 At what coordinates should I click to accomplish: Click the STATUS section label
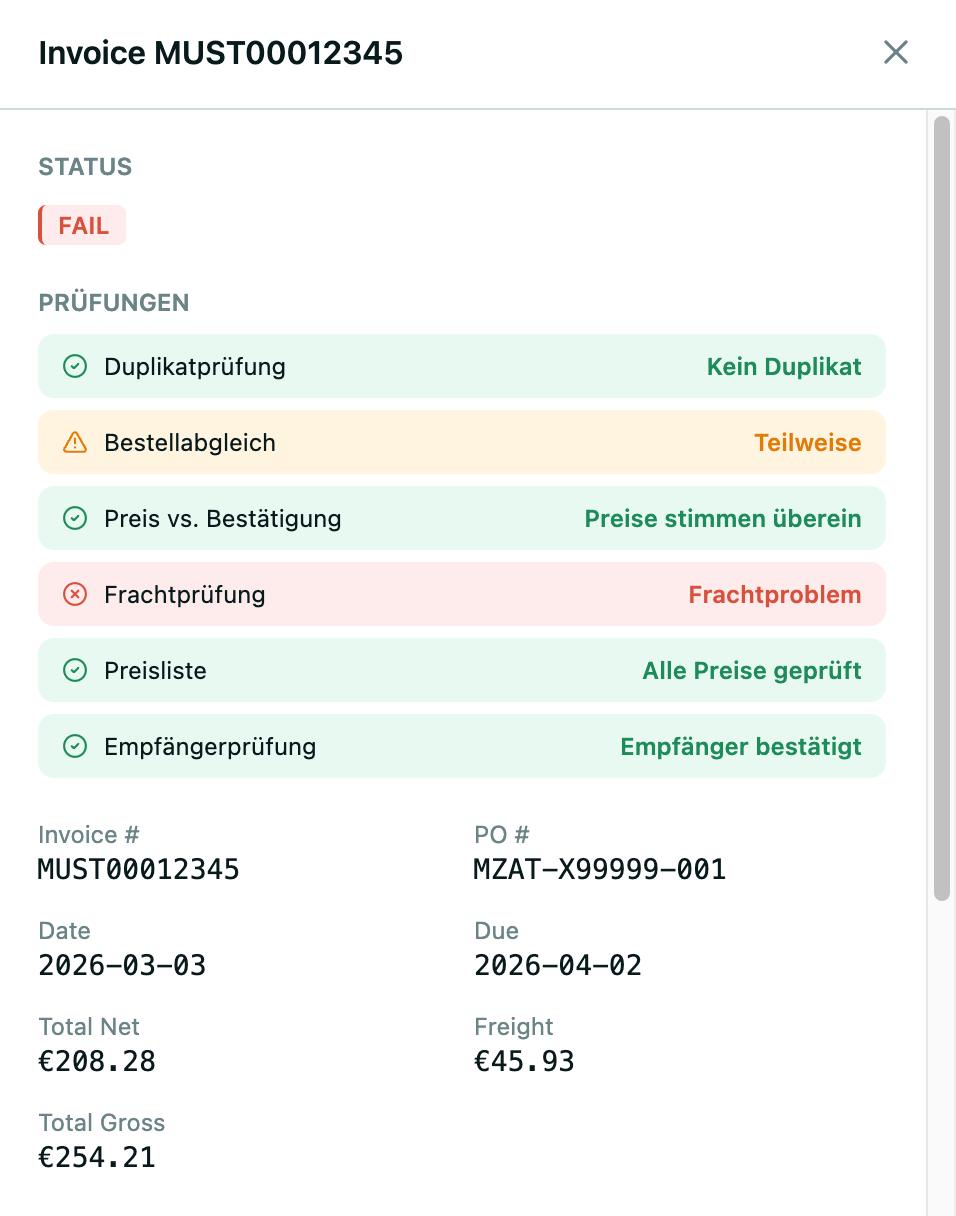coord(84,167)
